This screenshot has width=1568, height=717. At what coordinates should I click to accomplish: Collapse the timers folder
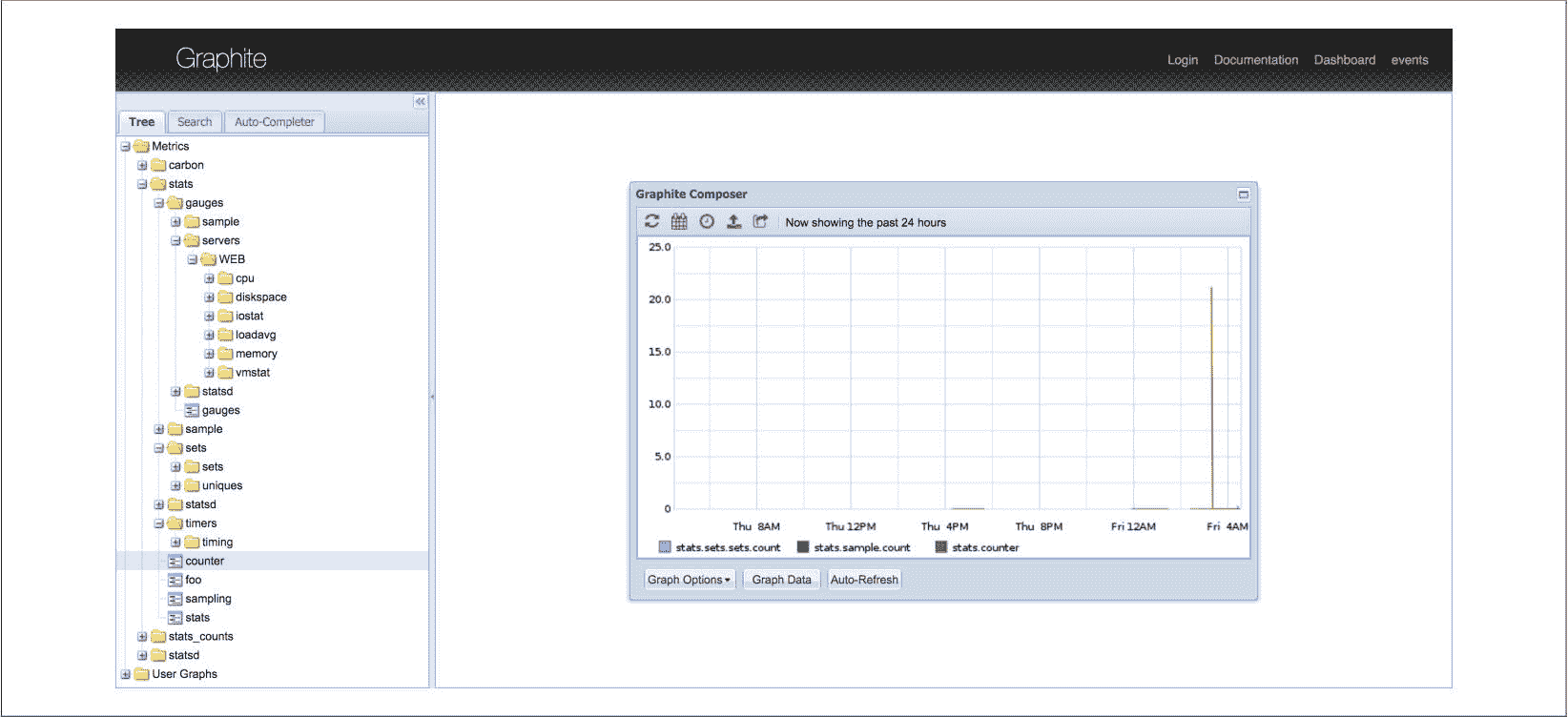pos(158,523)
